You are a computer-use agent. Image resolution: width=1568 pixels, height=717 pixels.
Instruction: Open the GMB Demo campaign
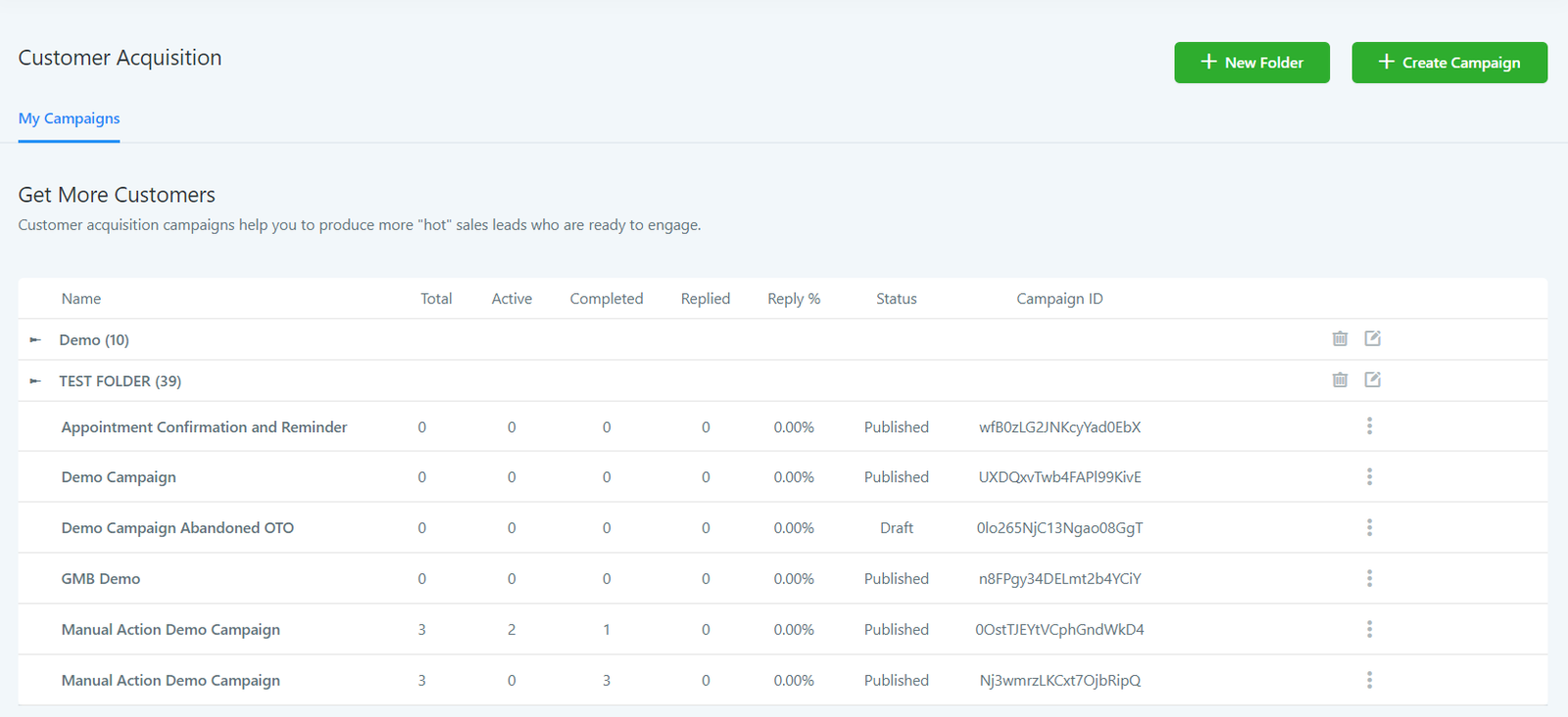101,579
